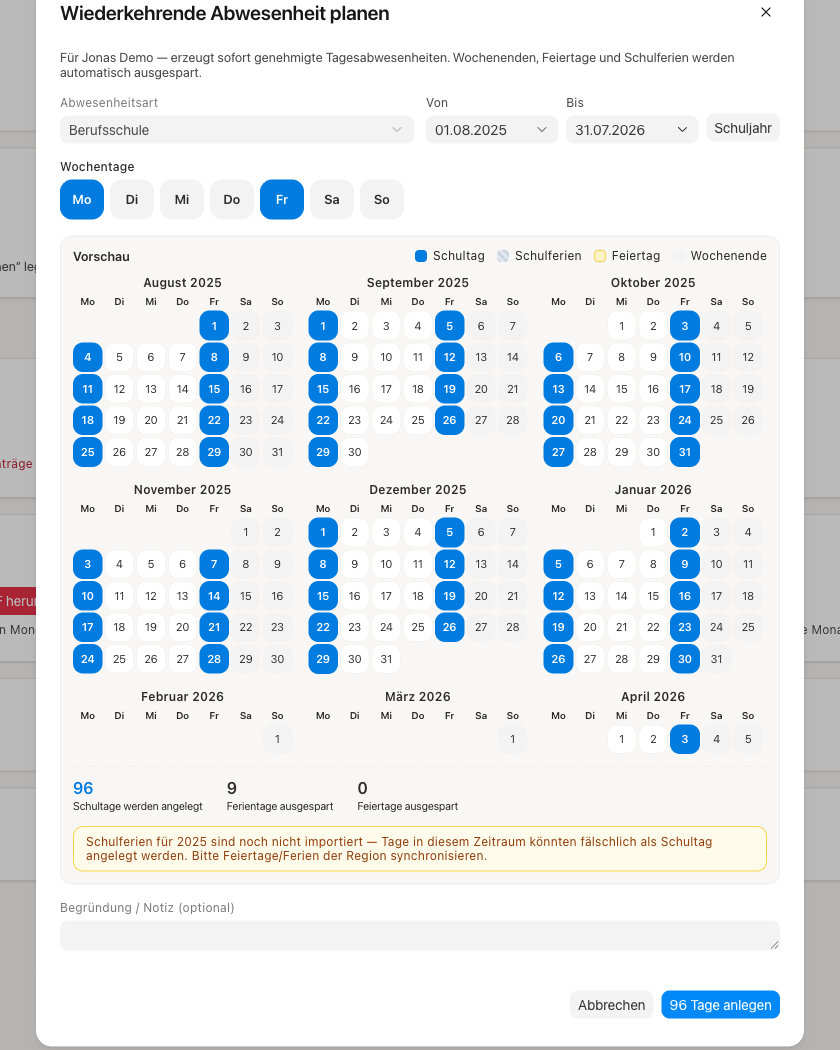This screenshot has height=1050, width=840.
Task: Click the yellow Feiertag legend swatch
Action: (600, 256)
